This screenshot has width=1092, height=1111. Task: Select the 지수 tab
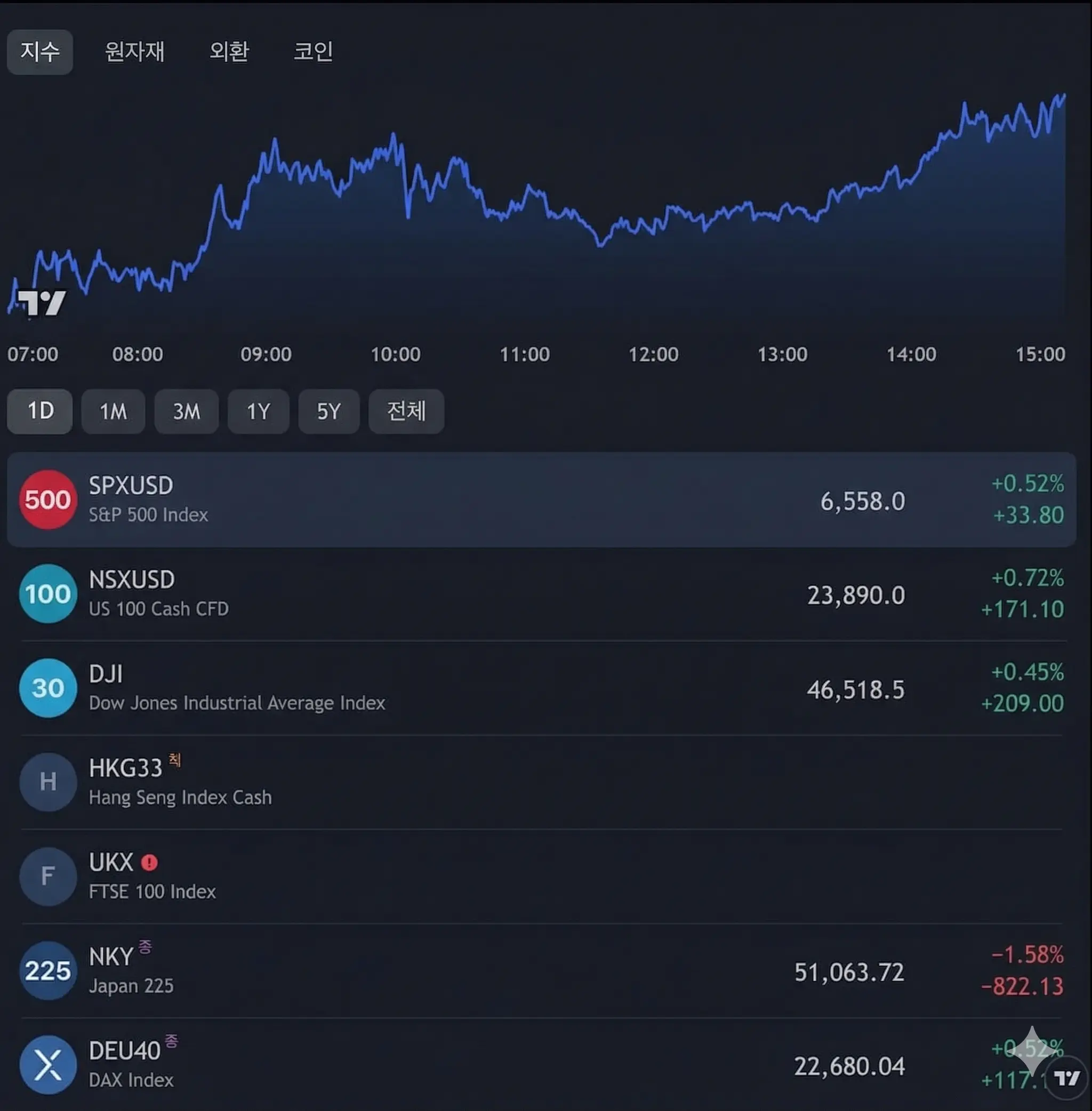(x=39, y=52)
